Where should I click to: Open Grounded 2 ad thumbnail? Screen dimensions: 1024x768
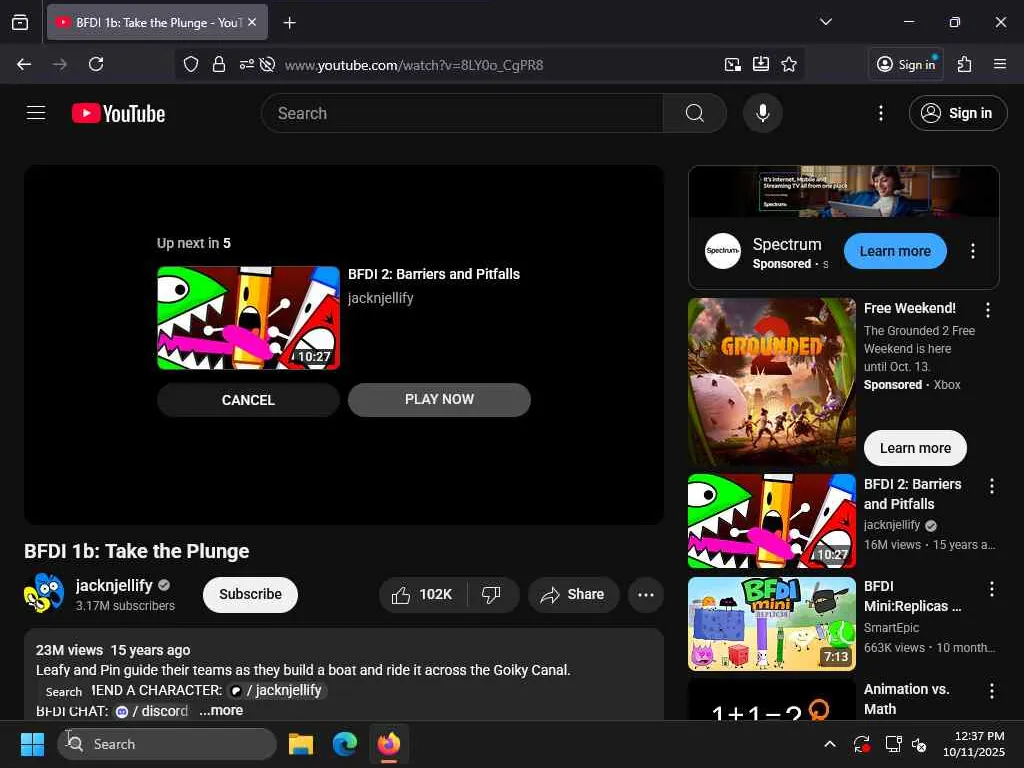771,382
